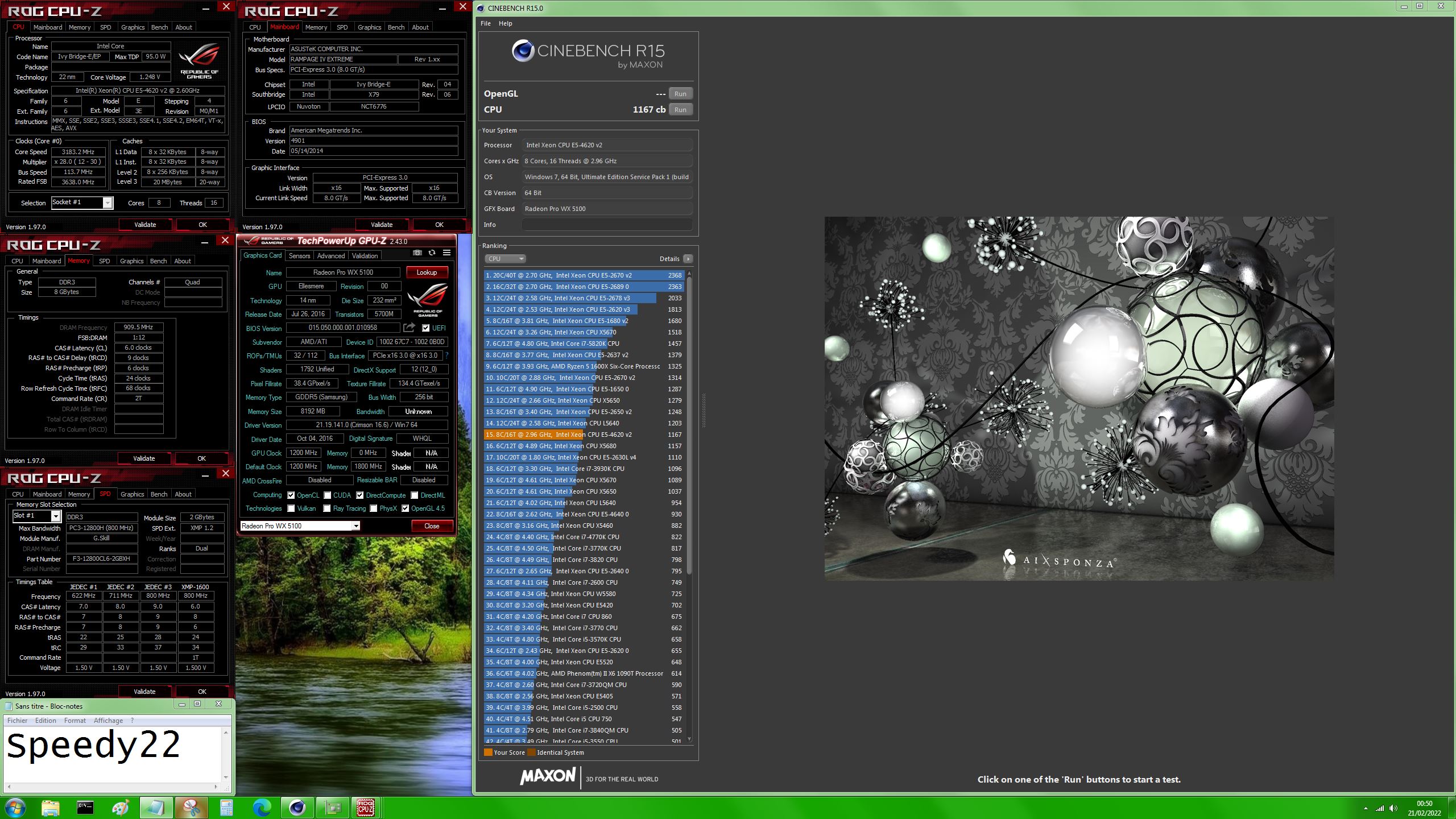The width and height of the screenshot is (1456, 819).
Task: Open the Help menu in Cinebench
Action: click(506, 23)
